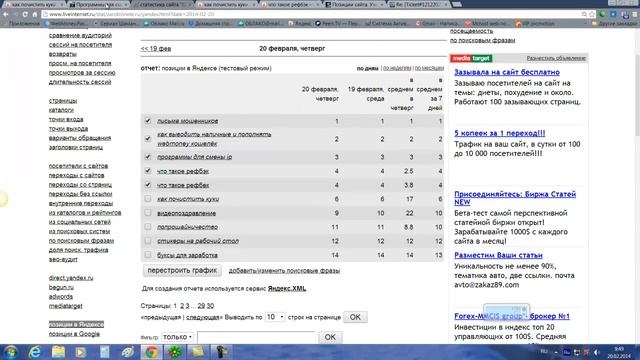Open the green flower ICQ taskbar icon
The height and width of the screenshot is (360, 640).
pyautogui.click(x=175, y=352)
